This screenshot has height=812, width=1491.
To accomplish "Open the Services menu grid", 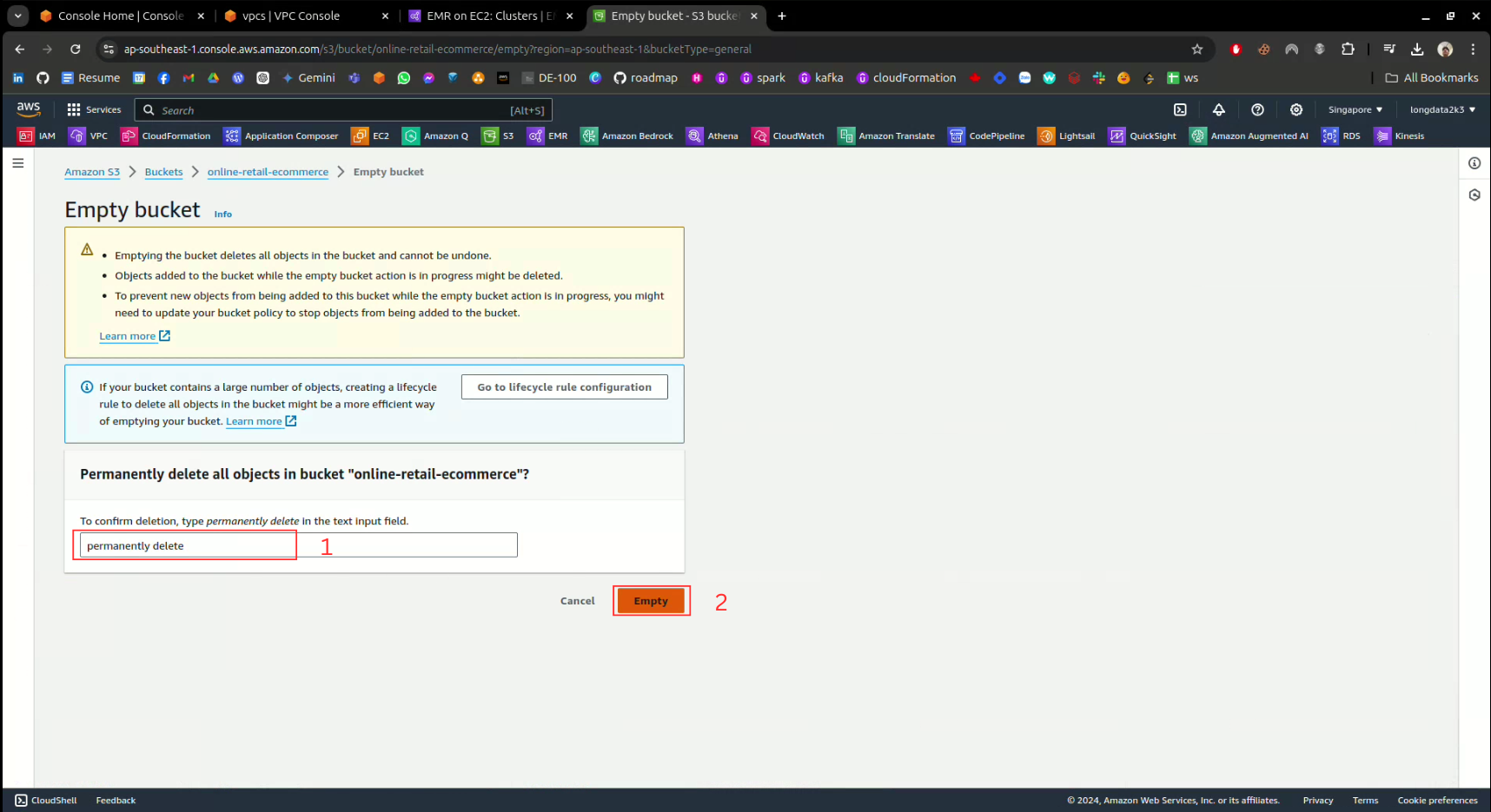I will click(x=94, y=109).
